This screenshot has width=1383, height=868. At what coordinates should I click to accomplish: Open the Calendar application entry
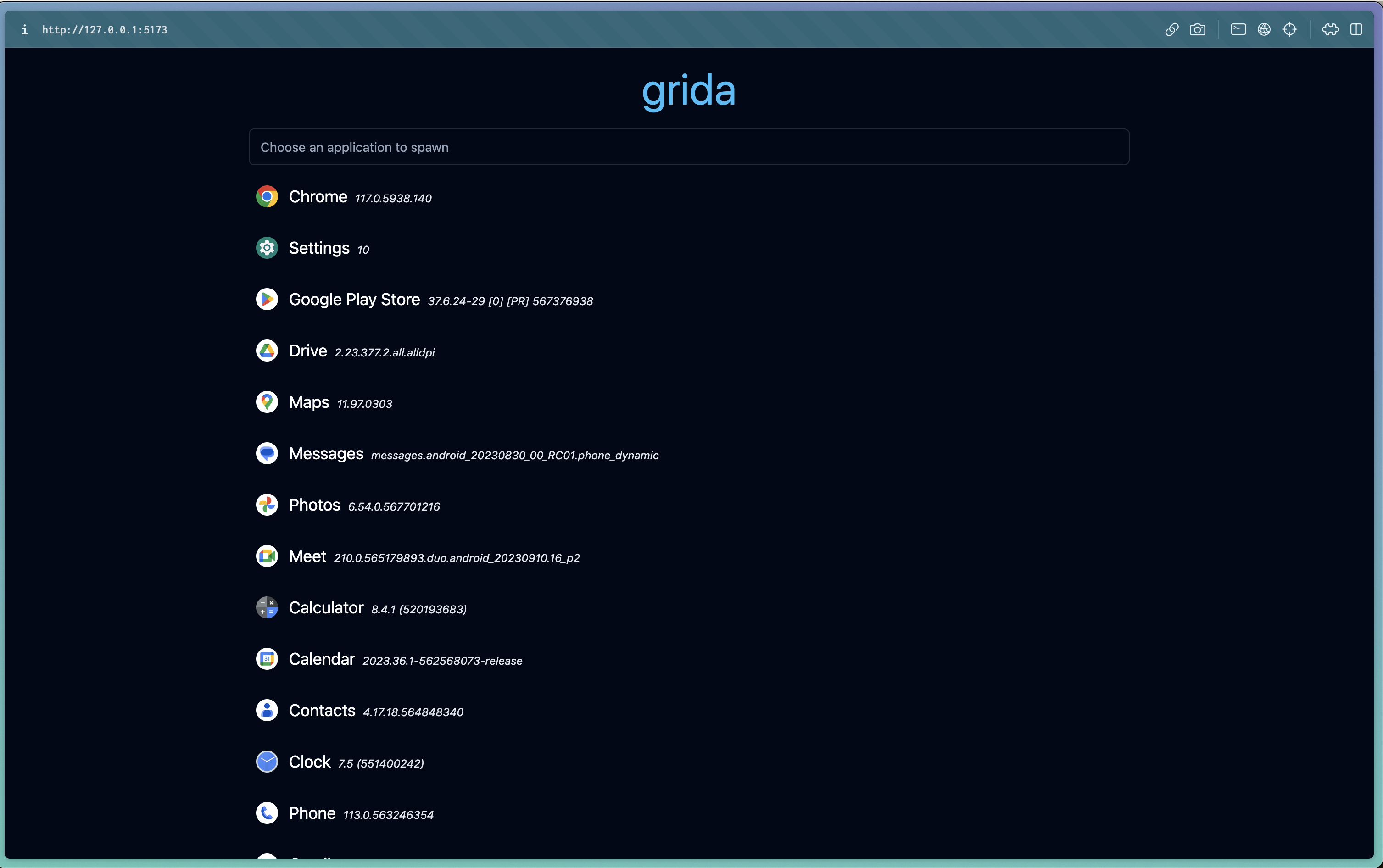click(322, 659)
